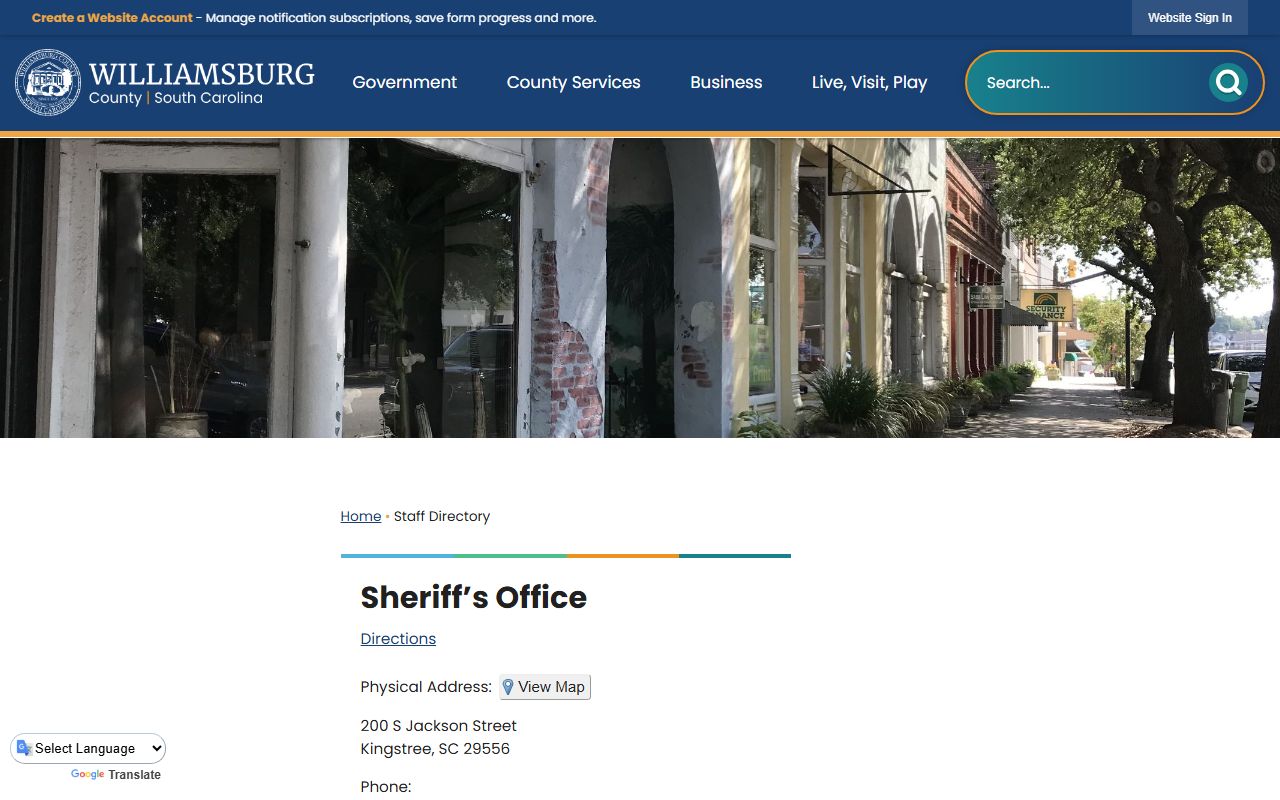
Task: Focus the Search input field
Action: [x=1094, y=82]
